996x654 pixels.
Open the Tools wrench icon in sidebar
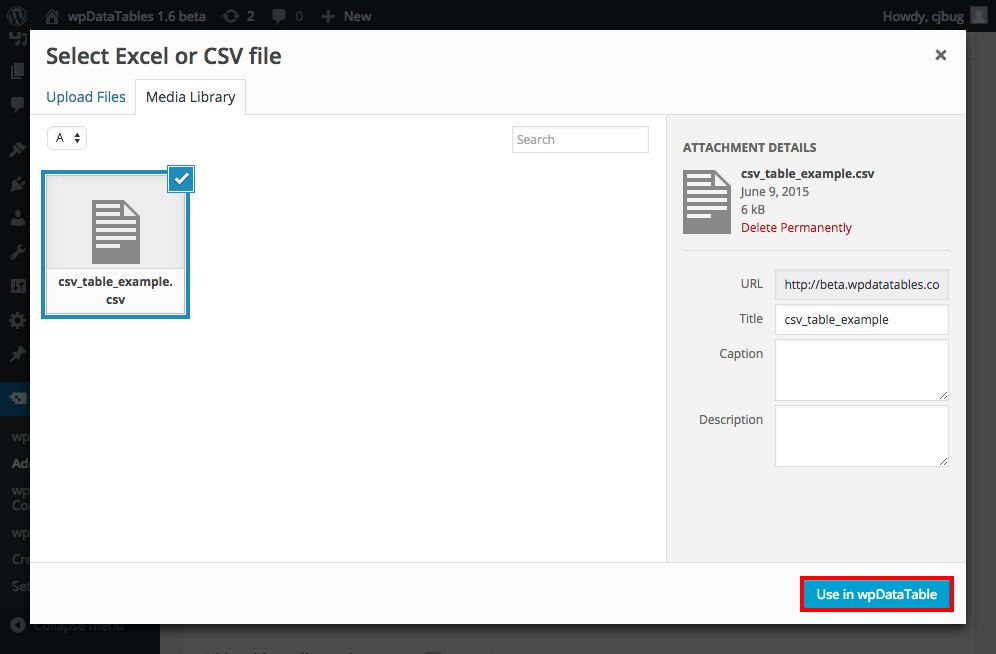click(17, 252)
